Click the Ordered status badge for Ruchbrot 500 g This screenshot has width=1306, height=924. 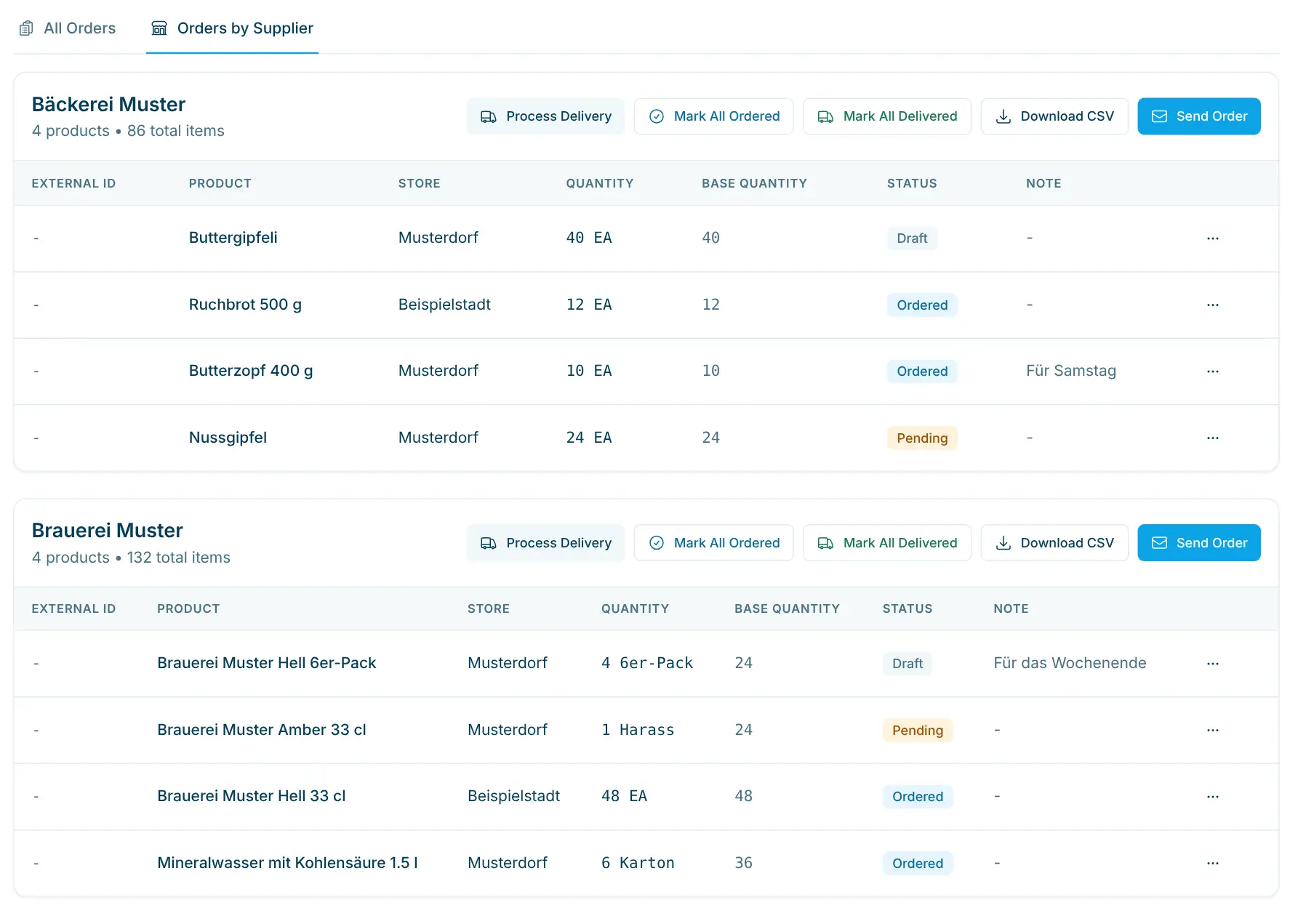(x=922, y=305)
